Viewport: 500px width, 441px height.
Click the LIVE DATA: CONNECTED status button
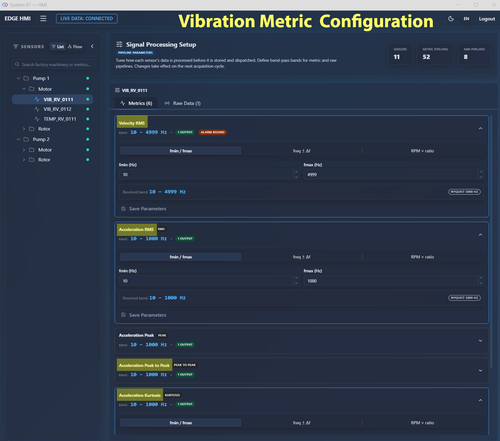87,18
